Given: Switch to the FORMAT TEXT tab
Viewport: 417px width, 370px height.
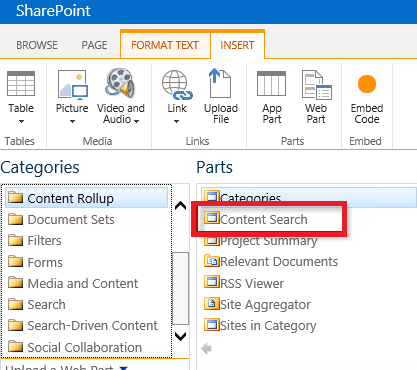Looking at the screenshot, I should pos(165,45).
